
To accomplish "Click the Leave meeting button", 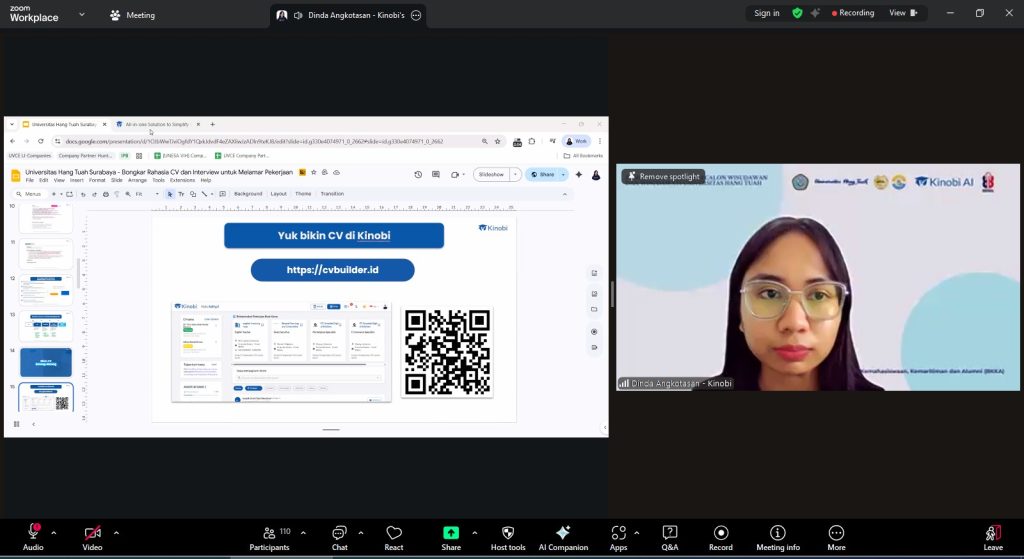I will point(993,534).
